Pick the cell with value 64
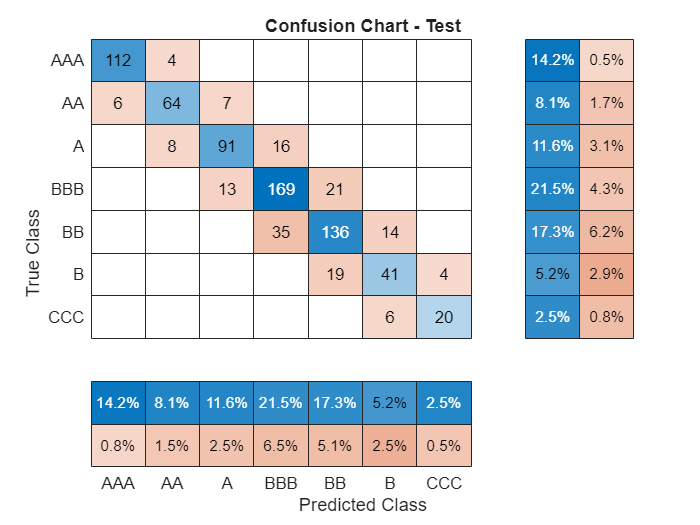Screen dimensions: 700x525 (x=172, y=103)
